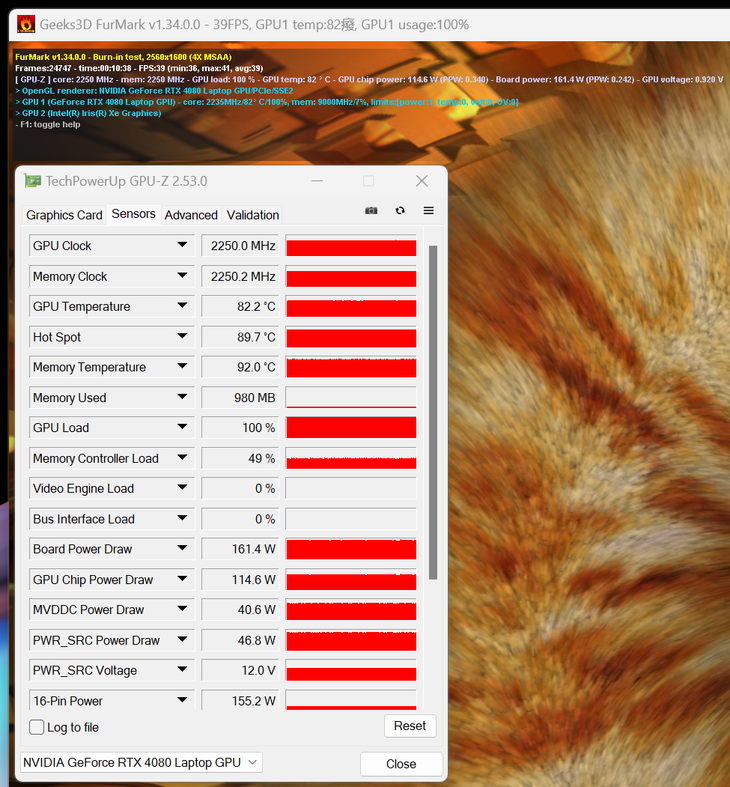Screen dimensions: 730x787
Task: Click the 2250.2 MHz Memory Clock value
Action: click(240, 276)
